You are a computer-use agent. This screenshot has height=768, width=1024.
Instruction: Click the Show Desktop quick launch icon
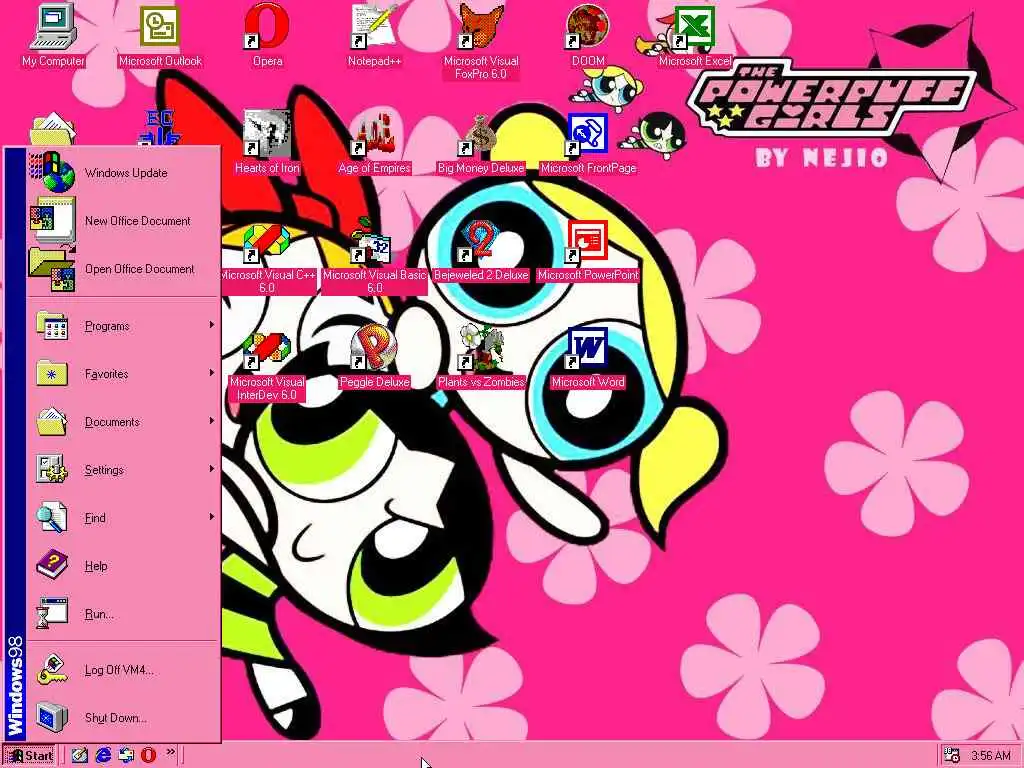(80, 755)
